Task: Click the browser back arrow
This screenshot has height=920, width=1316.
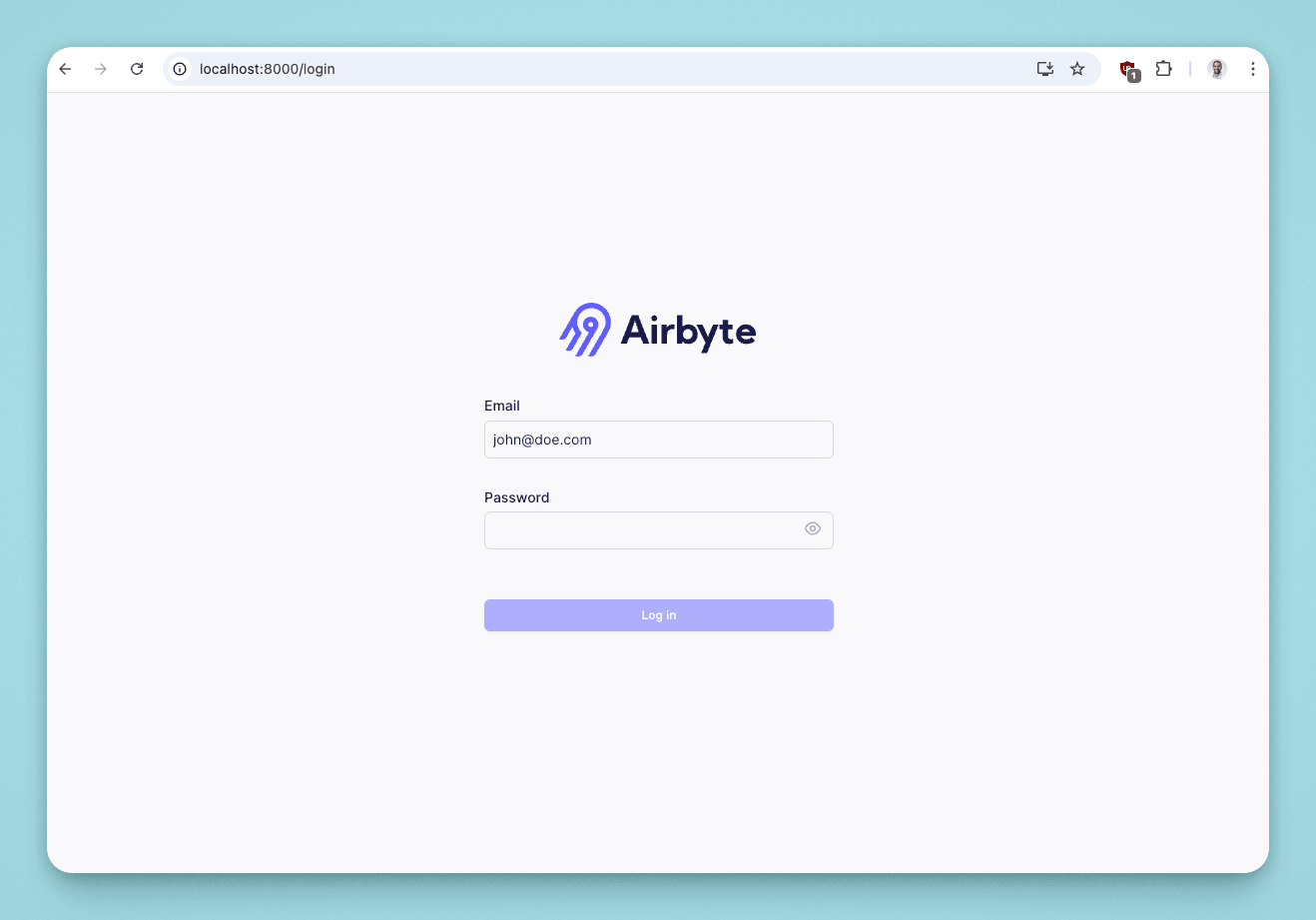Action: (x=65, y=69)
